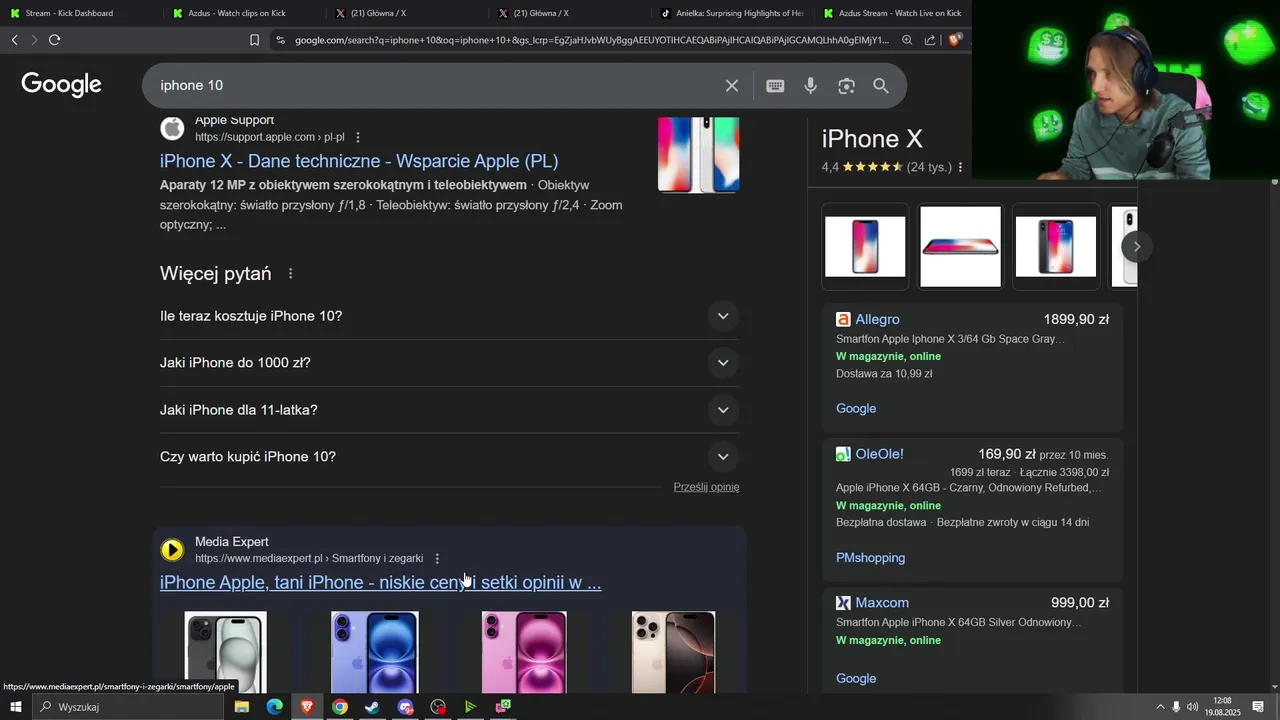Image resolution: width=1280 pixels, height=720 pixels.
Task: Open Brave Shields lion icon
Action: click(x=955, y=40)
